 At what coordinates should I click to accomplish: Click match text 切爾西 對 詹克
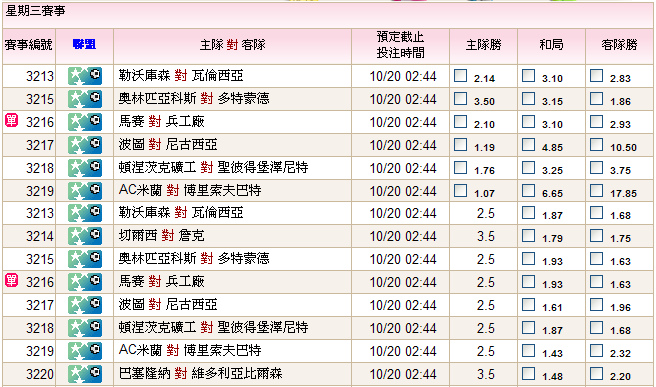(x=161, y=236)
